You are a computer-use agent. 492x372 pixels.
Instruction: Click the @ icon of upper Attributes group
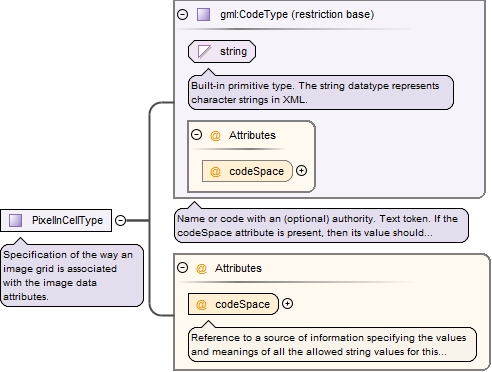(x=215, y=135)
